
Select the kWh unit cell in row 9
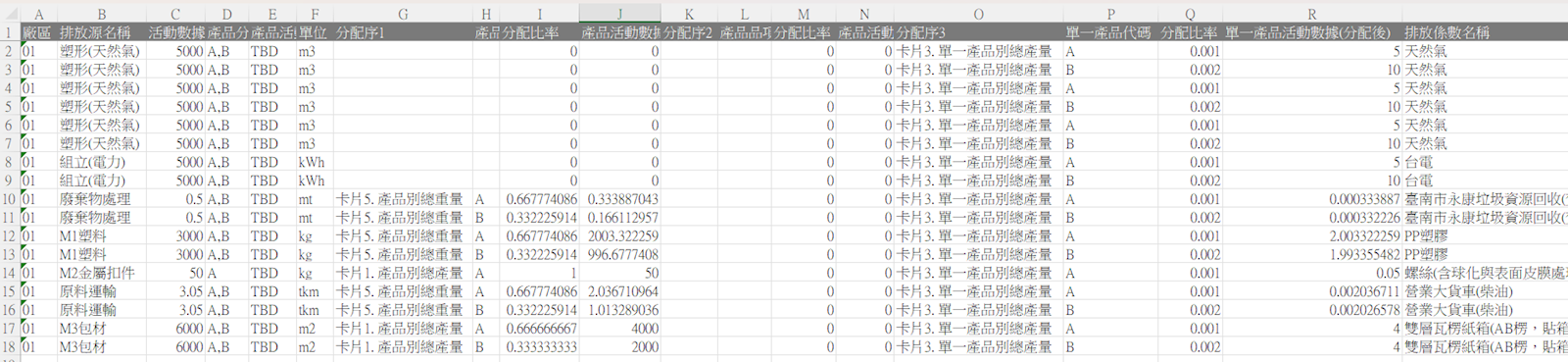pos(315,181)
